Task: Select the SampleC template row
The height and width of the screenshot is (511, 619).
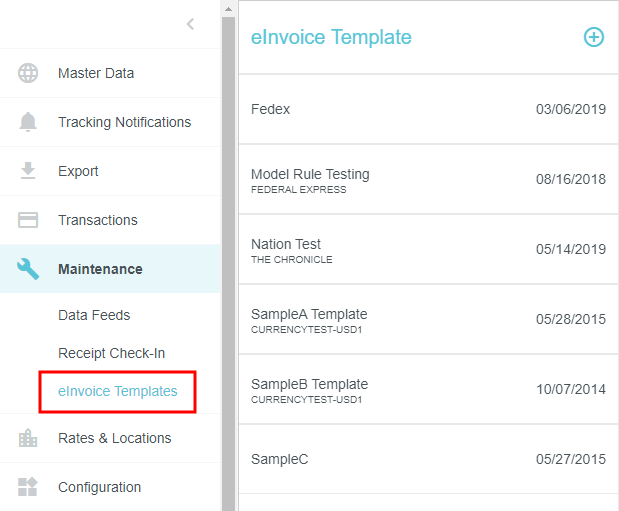Action: click(427, 459)
